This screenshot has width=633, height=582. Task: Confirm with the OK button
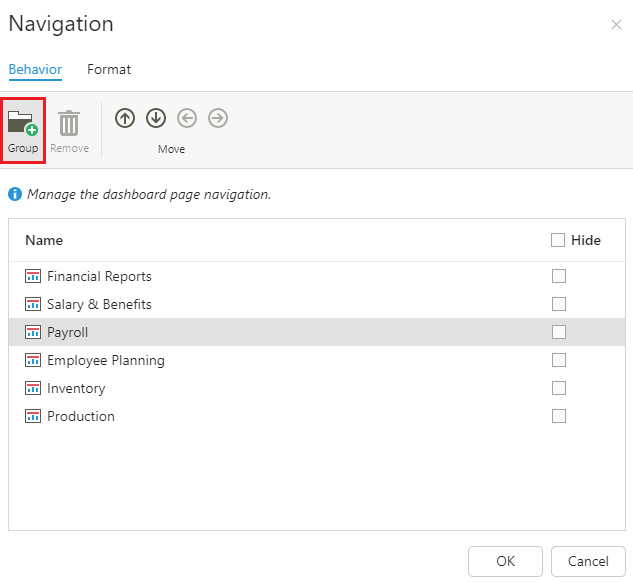(505, 561)
